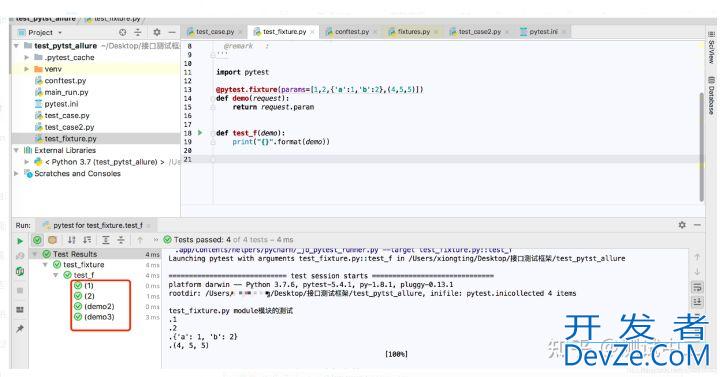Open the SciView side tool window

click(x=711, y=47)
